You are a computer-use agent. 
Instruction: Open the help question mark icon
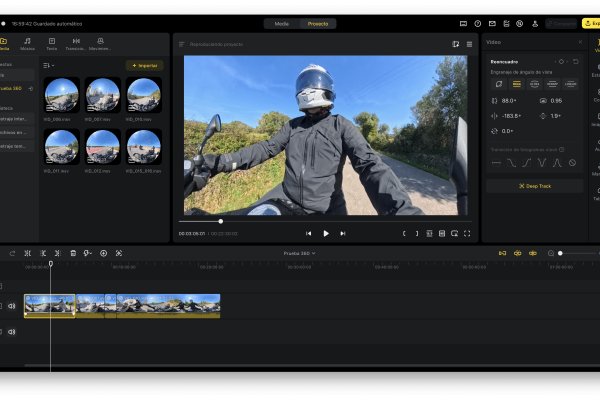coord(478,23)
